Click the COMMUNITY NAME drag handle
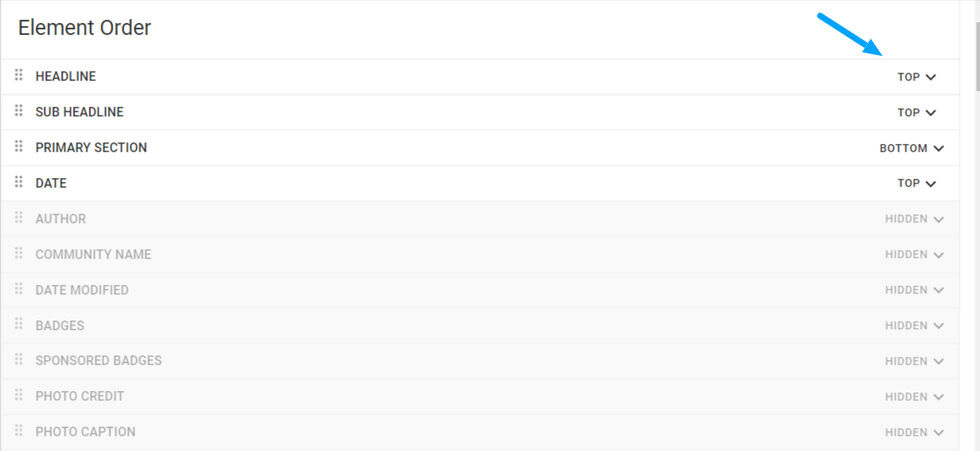Screen dimensions: 980x451 18,254
